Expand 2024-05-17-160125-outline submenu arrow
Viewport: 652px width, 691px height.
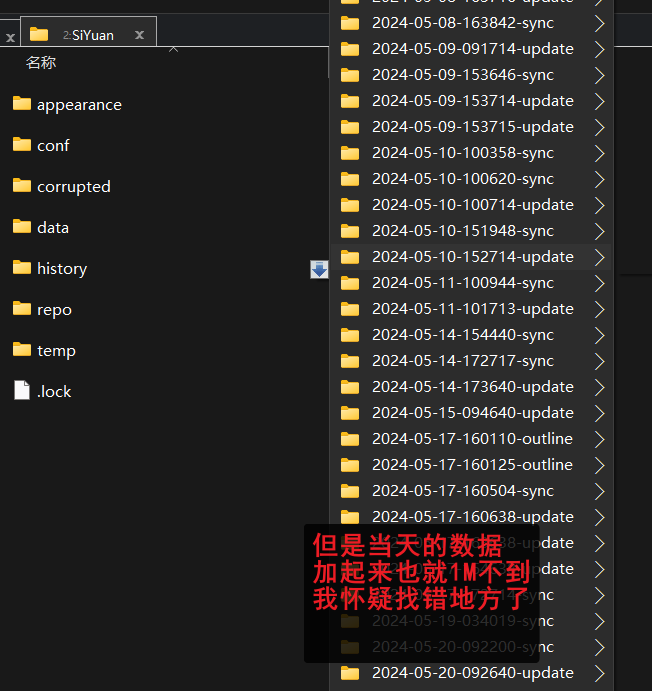pos(599,465)
